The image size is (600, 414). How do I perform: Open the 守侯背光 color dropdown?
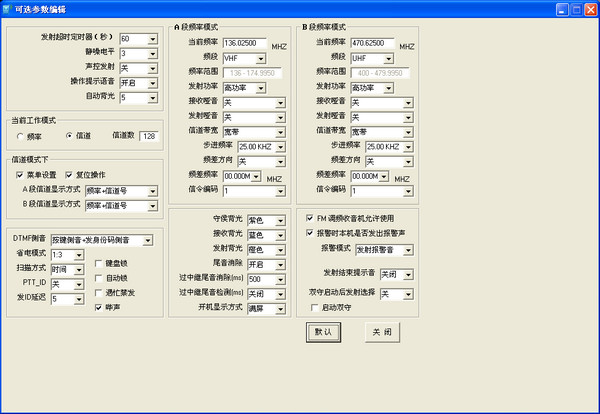(x=285, y=219)
